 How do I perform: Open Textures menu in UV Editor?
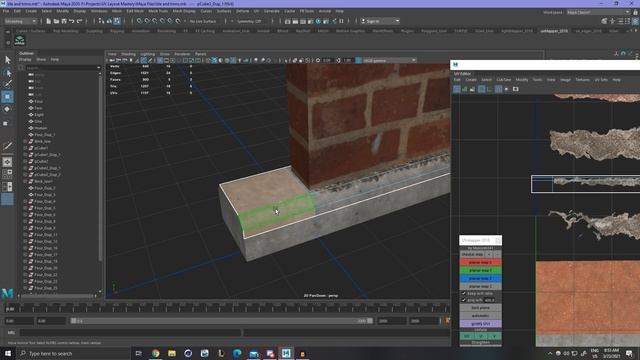[x=582, y=80]
